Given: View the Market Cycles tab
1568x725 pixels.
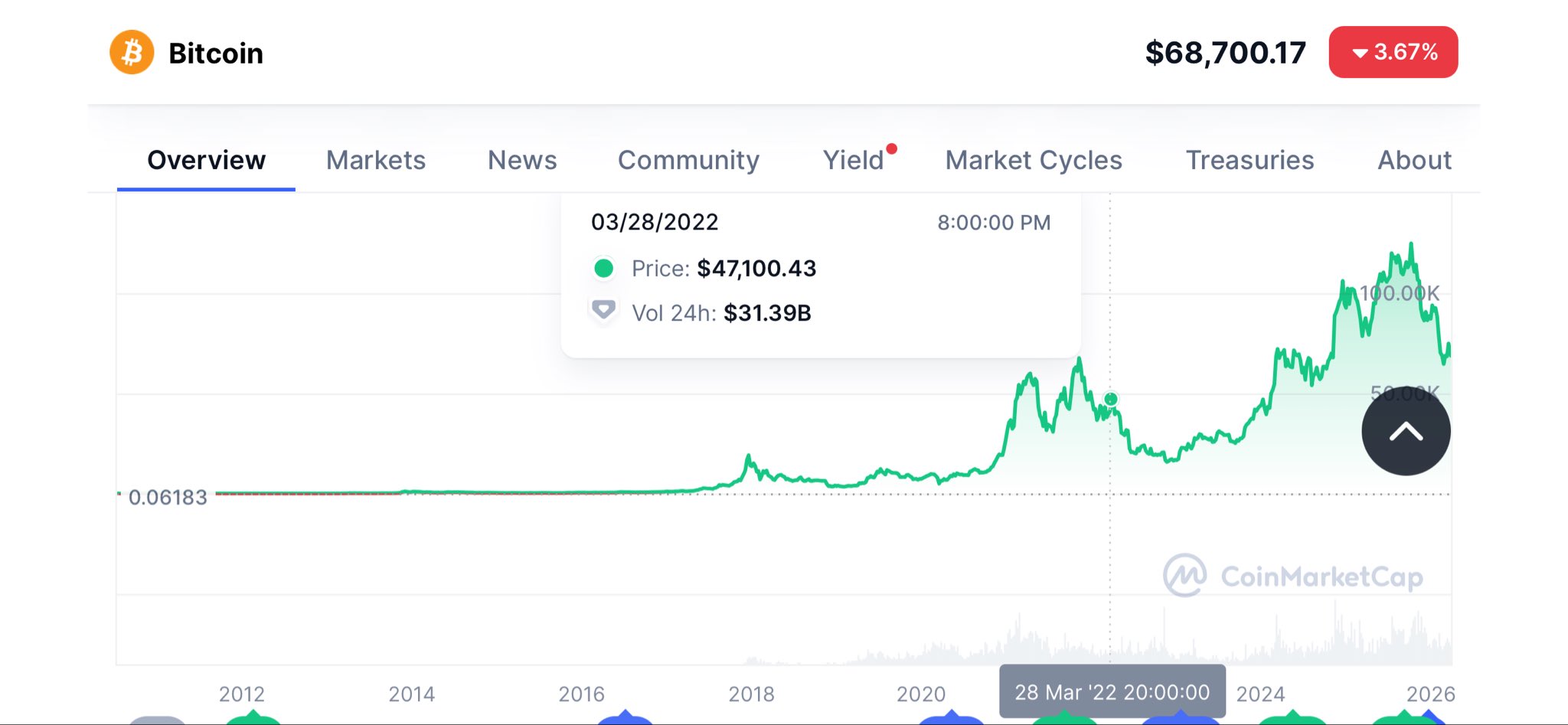Looking at the screenshot, I should pyautogui.click(x=1034, y=160).
